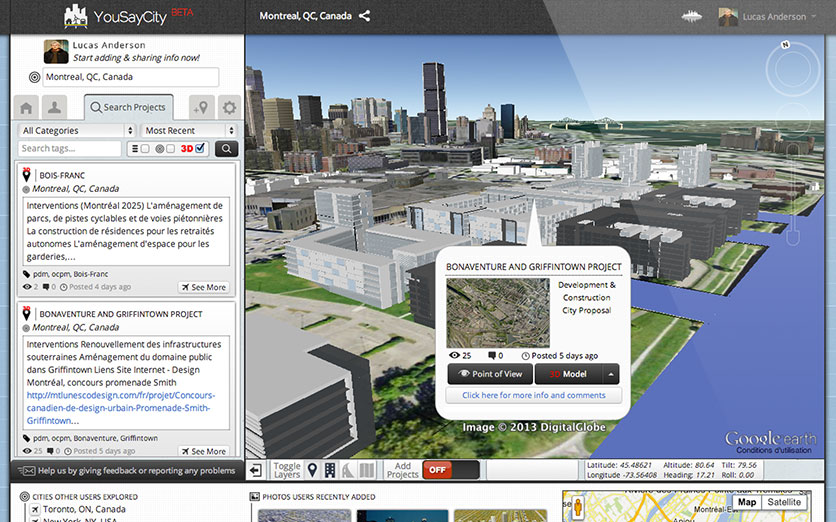The image size is (836, 522).
Task: Click the share icon beside Montreal, QC, Canada
Action: [365, 16]
